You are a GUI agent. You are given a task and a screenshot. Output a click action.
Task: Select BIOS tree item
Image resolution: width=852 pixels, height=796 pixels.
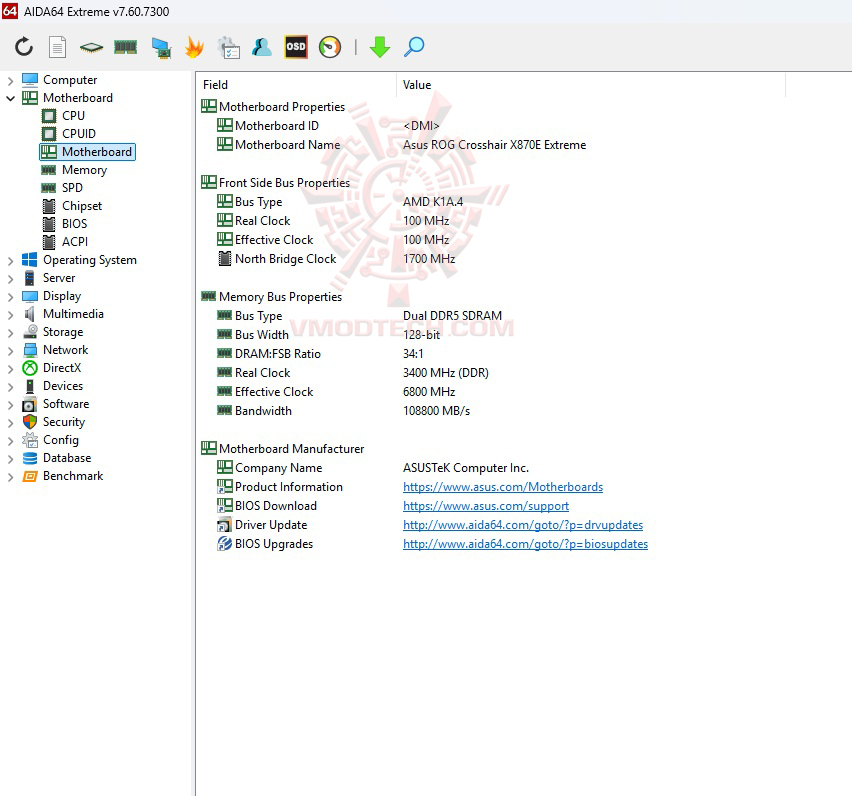(74, 224)
